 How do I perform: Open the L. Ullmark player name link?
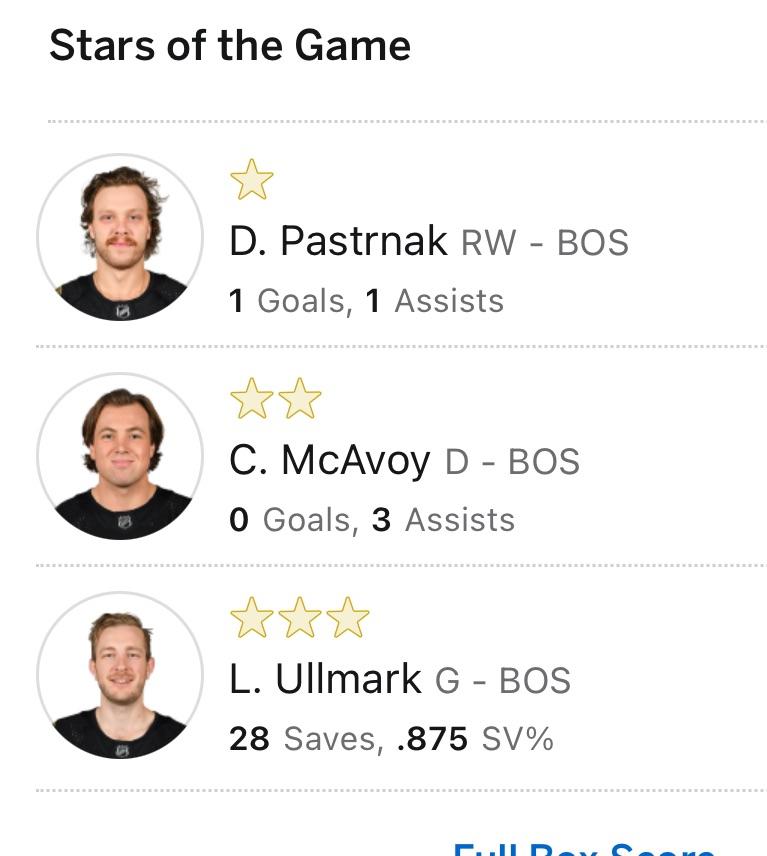click(x=325, y=680)
